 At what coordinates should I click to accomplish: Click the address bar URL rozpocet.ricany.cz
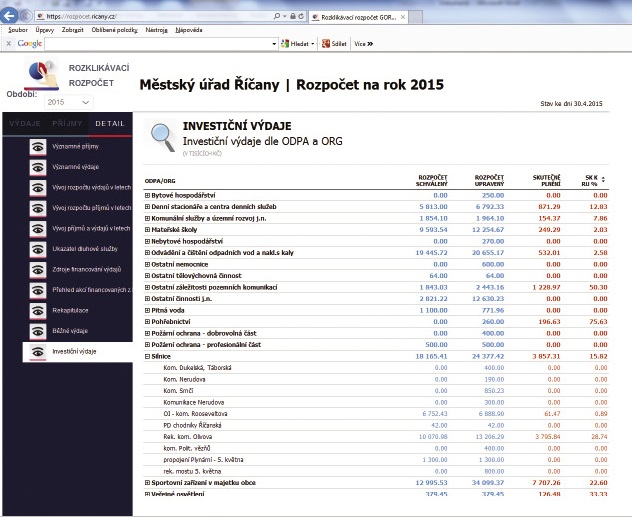click(81, 17)
